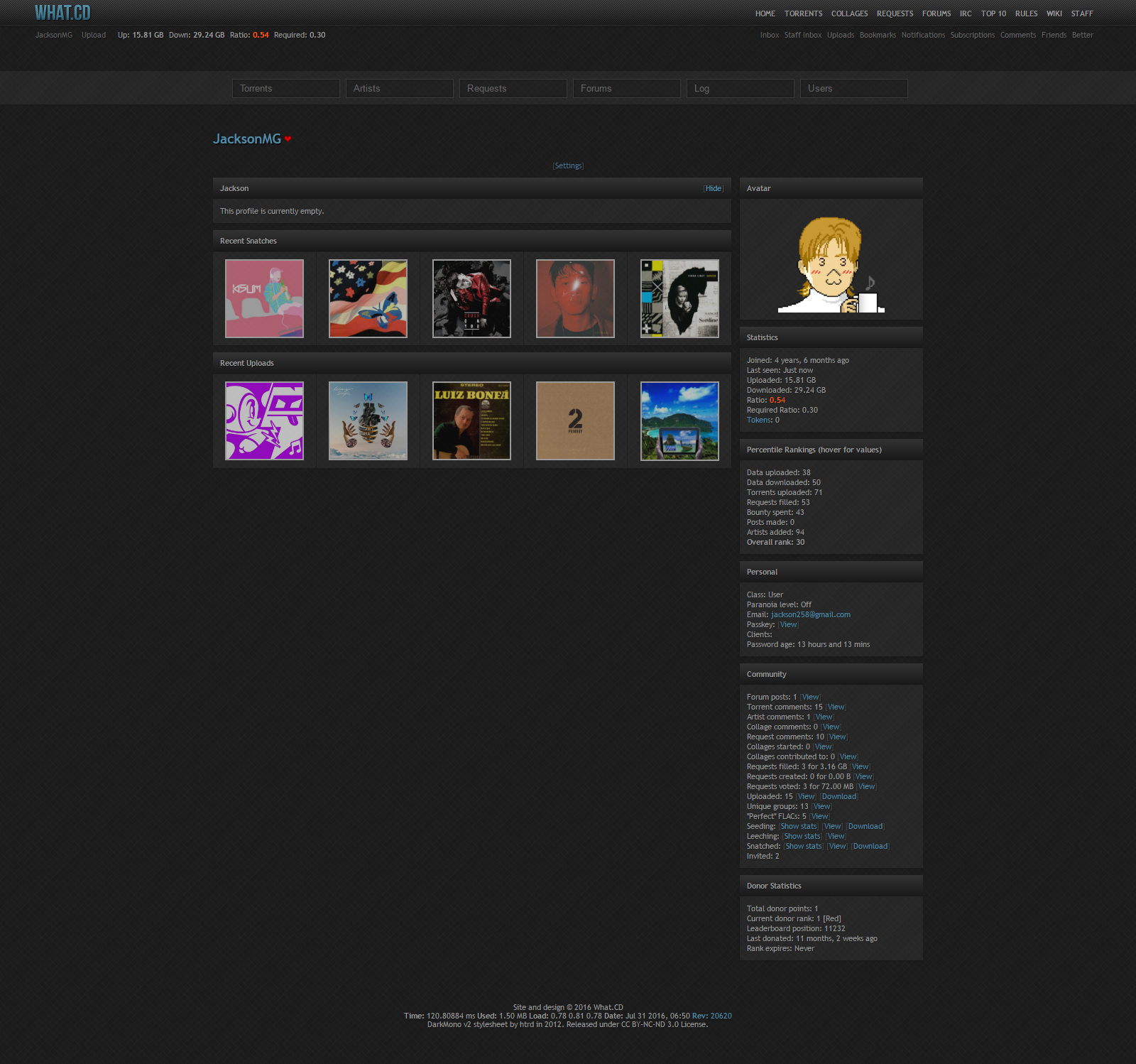The height and width of the screenshot is (1064, 1136).
Task: Click the Upload link in header
Action: pos(94,35)
